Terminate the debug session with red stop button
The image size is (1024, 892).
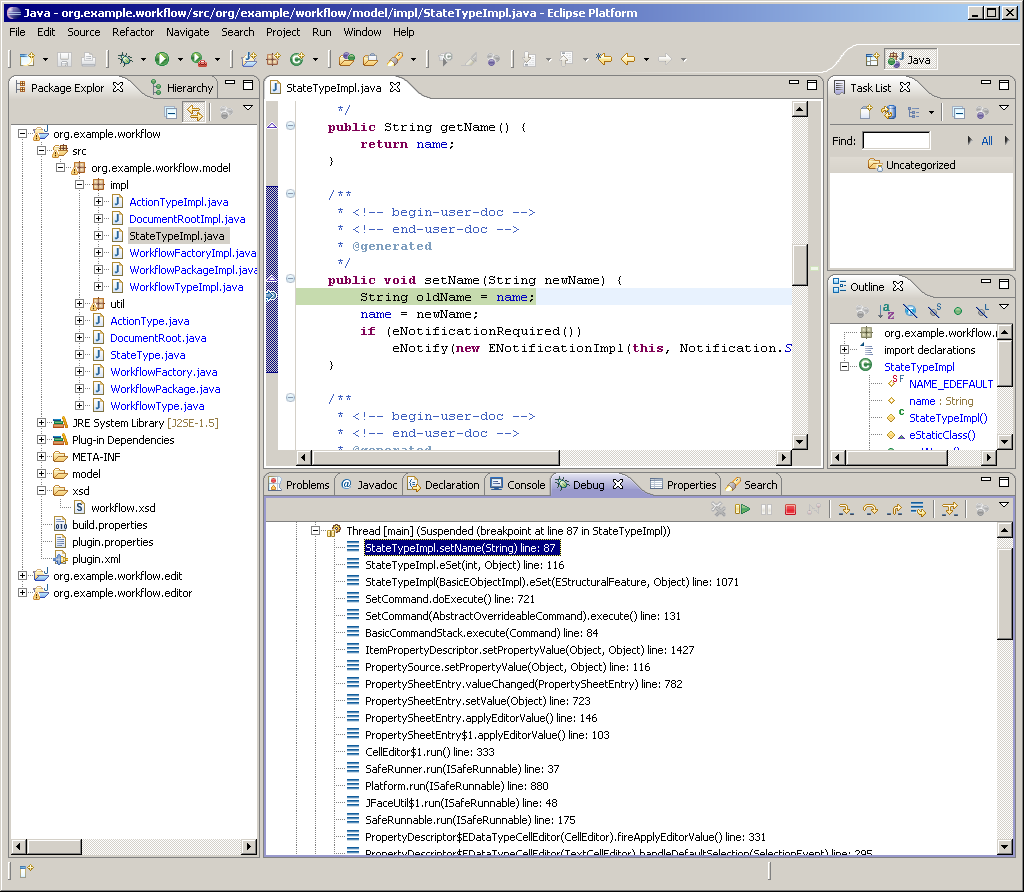[x=790, y=510]
